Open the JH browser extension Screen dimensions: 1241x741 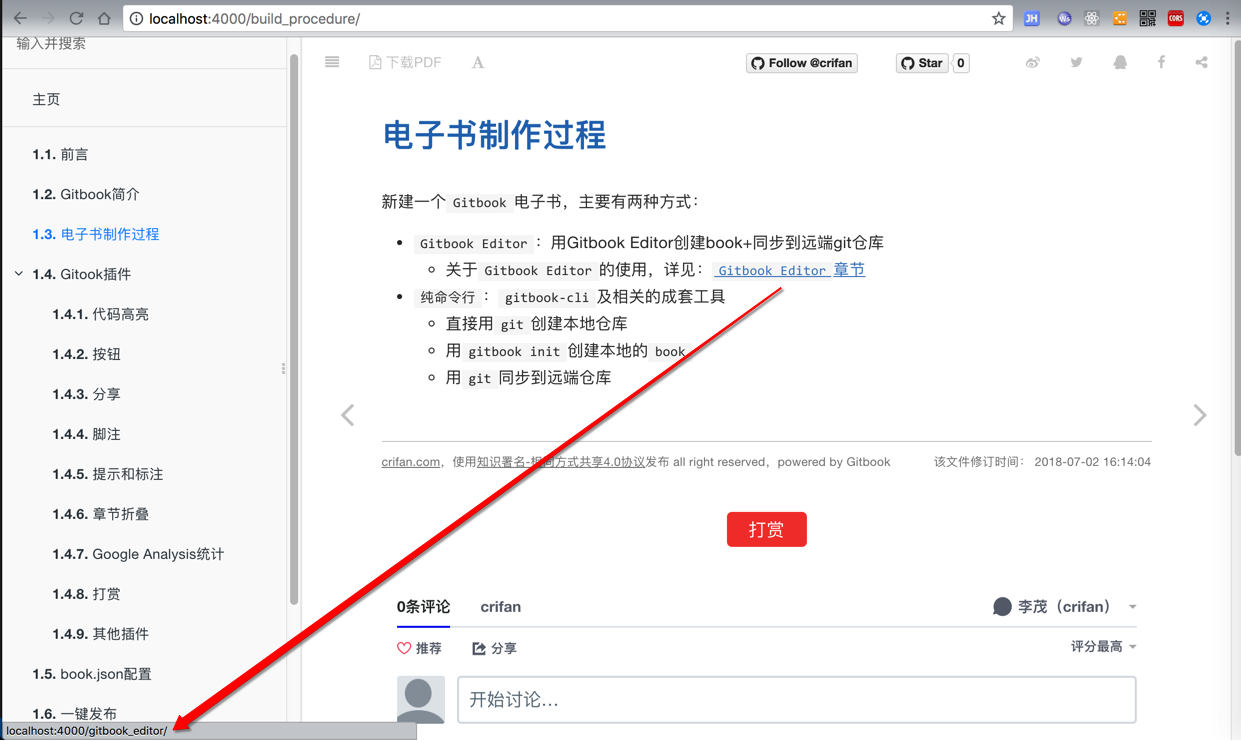tap(1032, 18)
